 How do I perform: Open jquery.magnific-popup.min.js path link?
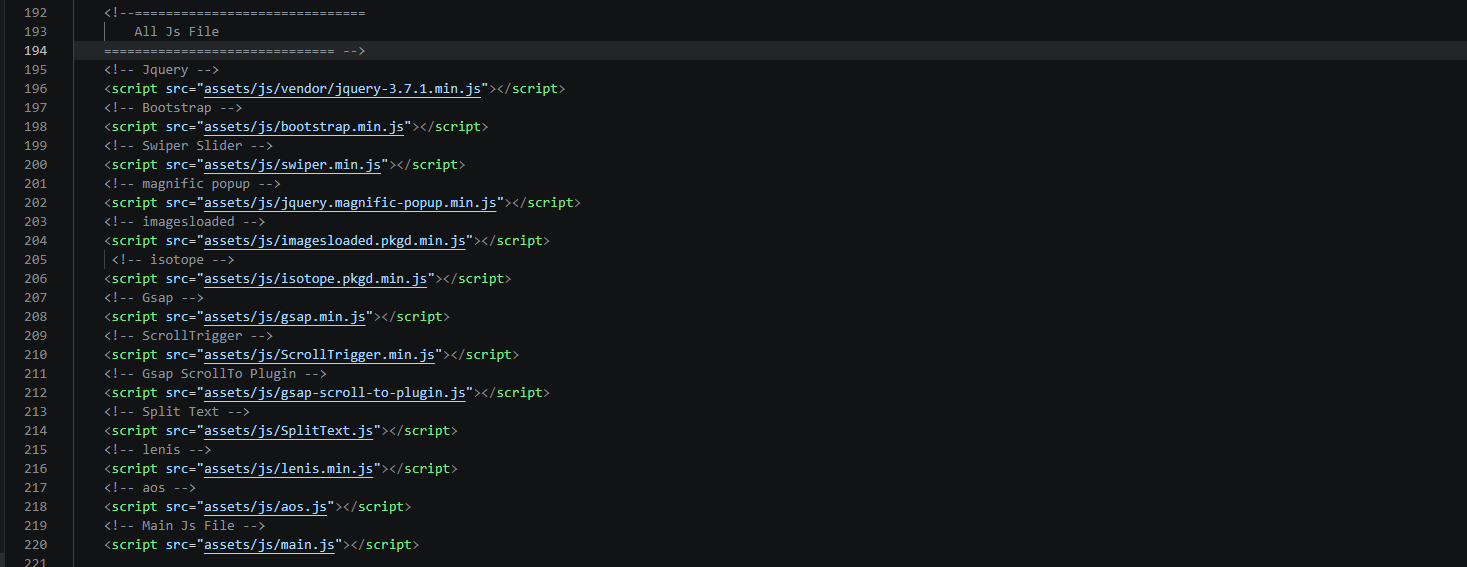[351, 202]
